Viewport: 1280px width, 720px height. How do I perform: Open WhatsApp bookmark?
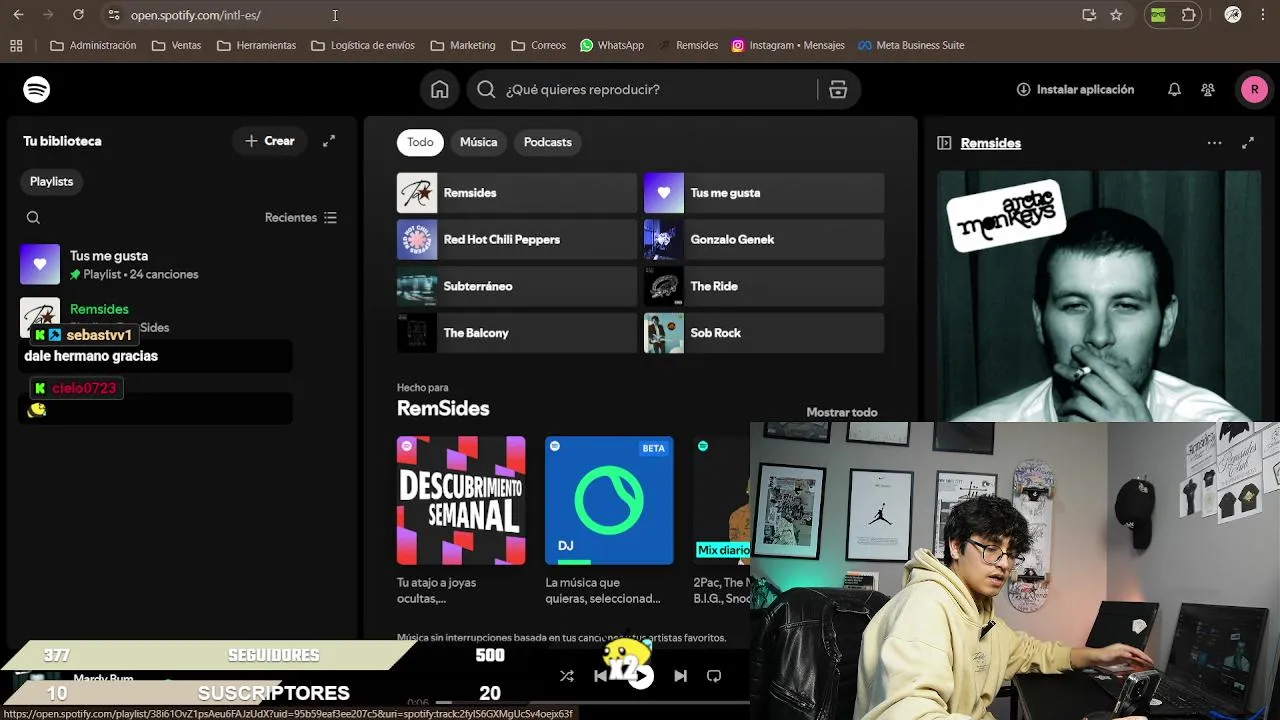[x=612, y=45]
